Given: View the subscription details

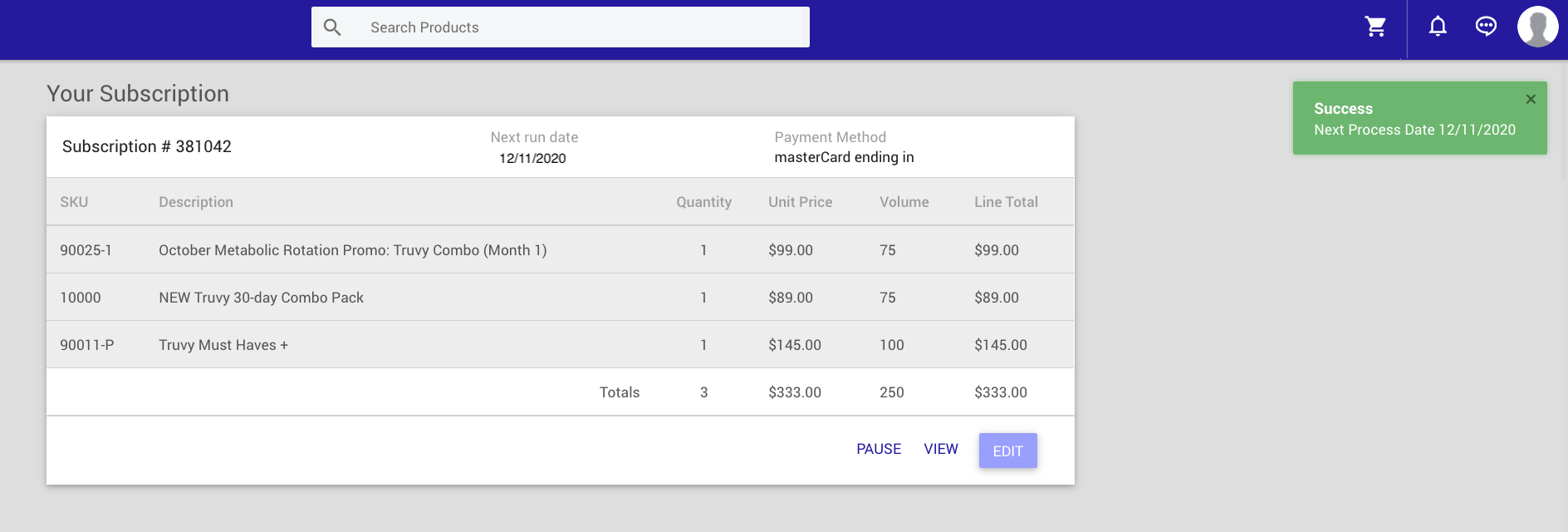Looking at the screenshot, I should coord(941,449).
